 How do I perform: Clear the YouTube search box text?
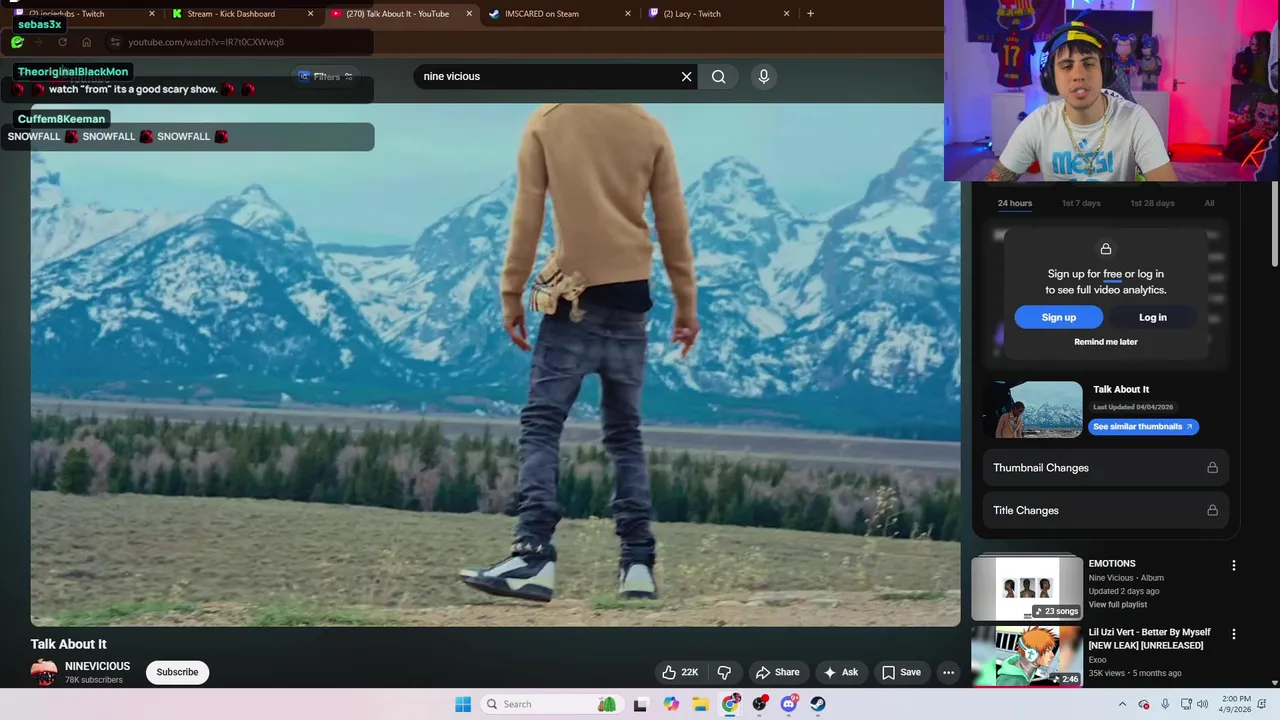coord(686,76)
